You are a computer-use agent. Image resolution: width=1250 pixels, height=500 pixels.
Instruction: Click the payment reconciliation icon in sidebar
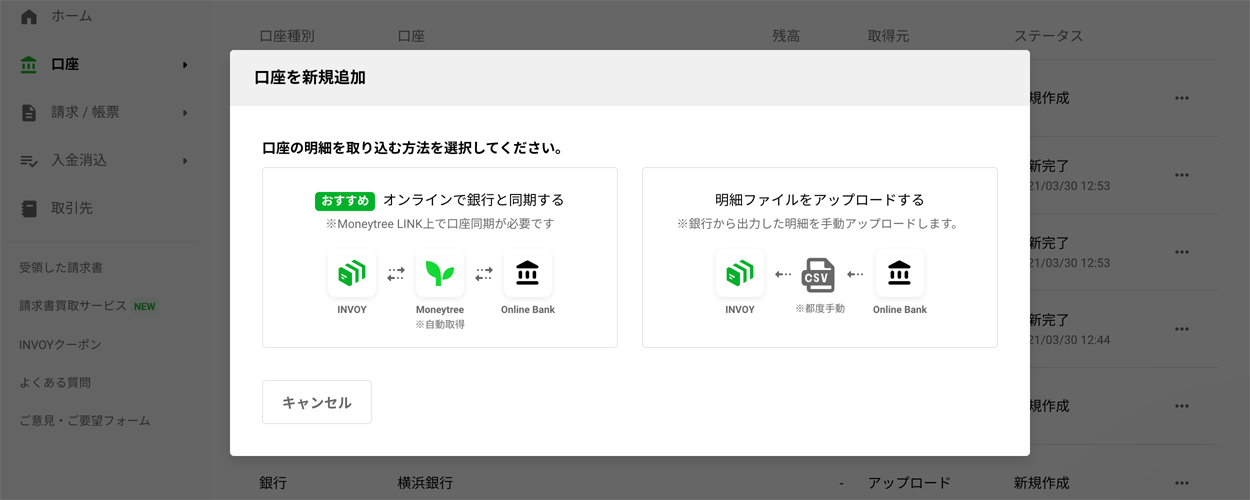point(29,161)
